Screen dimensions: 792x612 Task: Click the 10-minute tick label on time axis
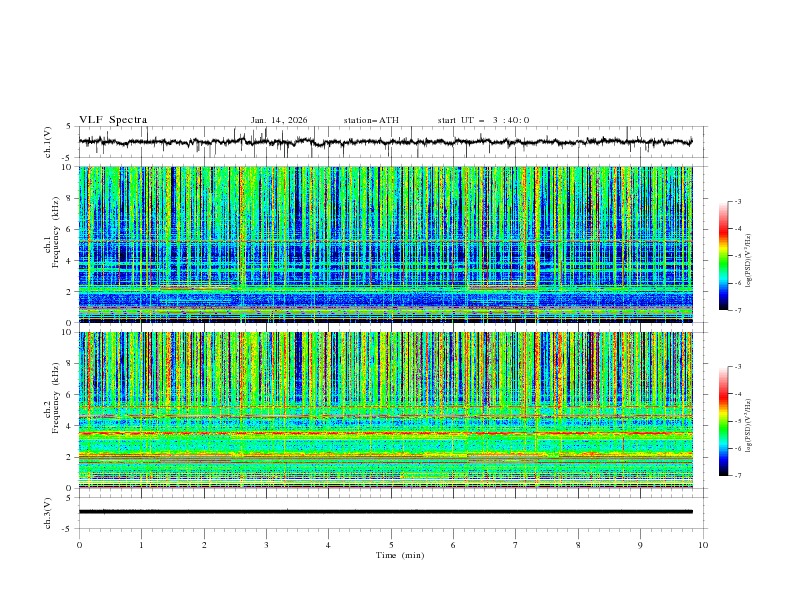703,545
